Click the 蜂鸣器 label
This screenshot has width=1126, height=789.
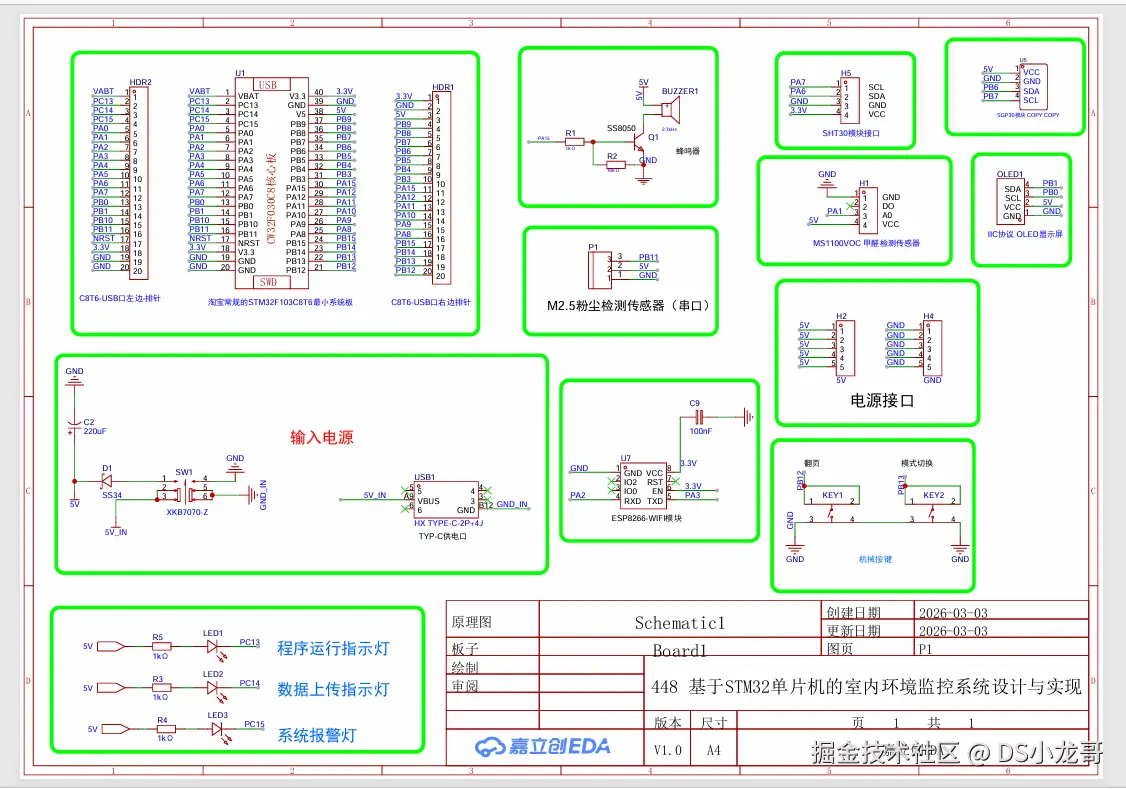pos(687,151)
